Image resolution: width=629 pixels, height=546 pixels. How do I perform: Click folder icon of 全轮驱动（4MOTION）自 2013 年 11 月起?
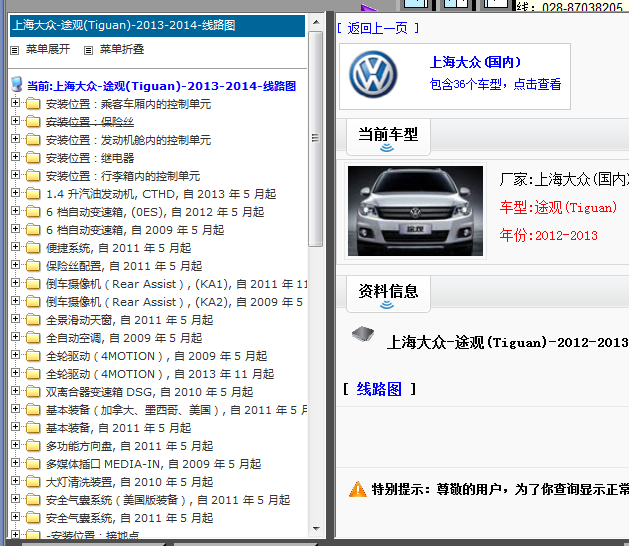tap(33, 374)
